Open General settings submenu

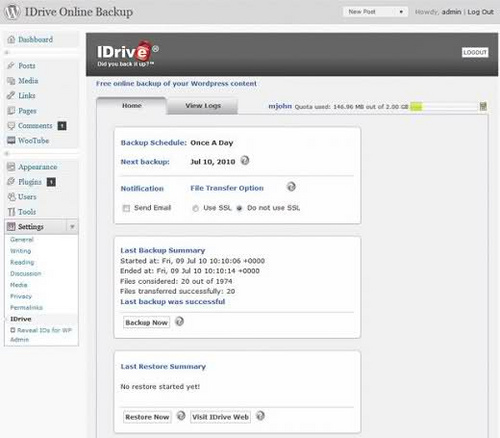coord(22,240)
